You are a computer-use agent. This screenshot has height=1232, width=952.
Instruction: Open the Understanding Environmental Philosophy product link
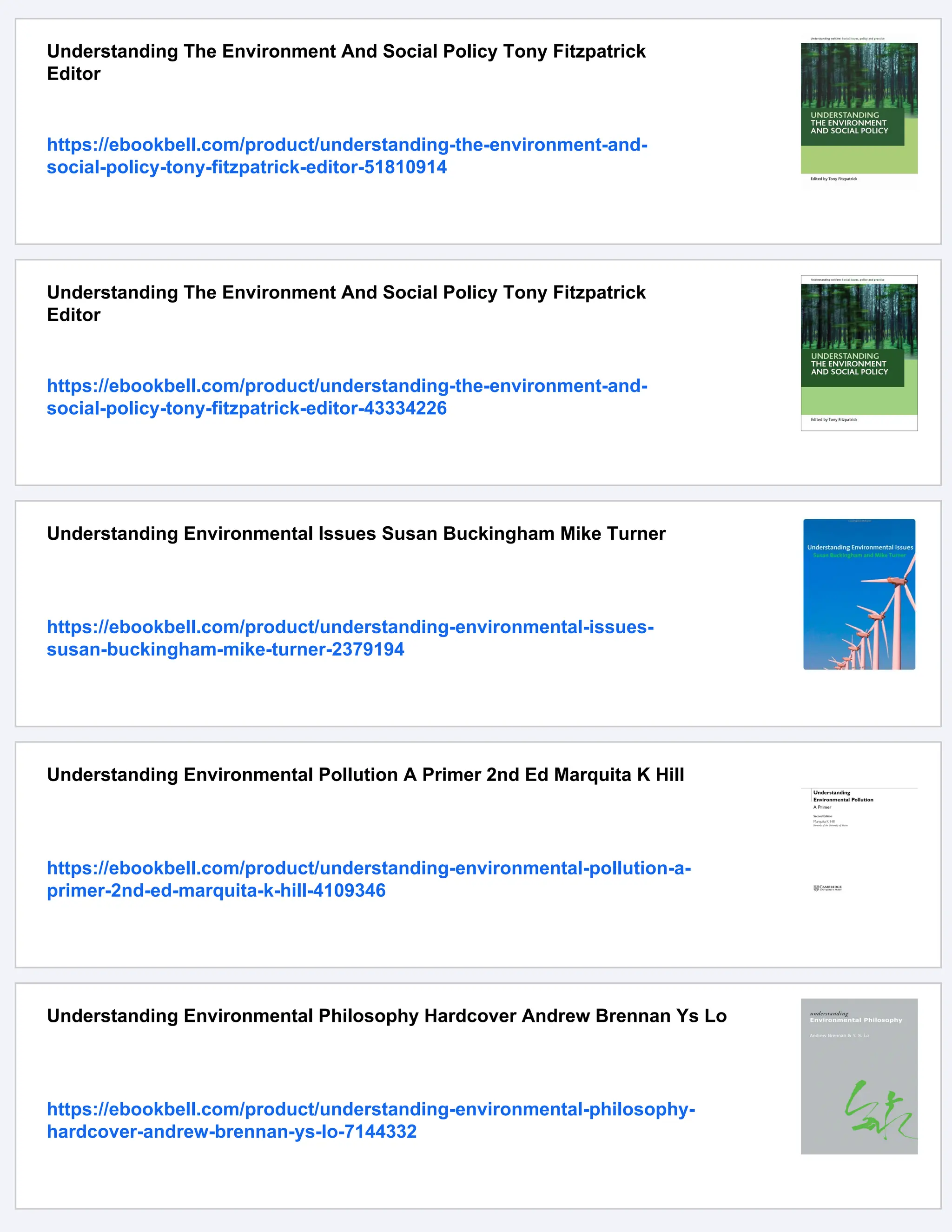(371, 1120)
